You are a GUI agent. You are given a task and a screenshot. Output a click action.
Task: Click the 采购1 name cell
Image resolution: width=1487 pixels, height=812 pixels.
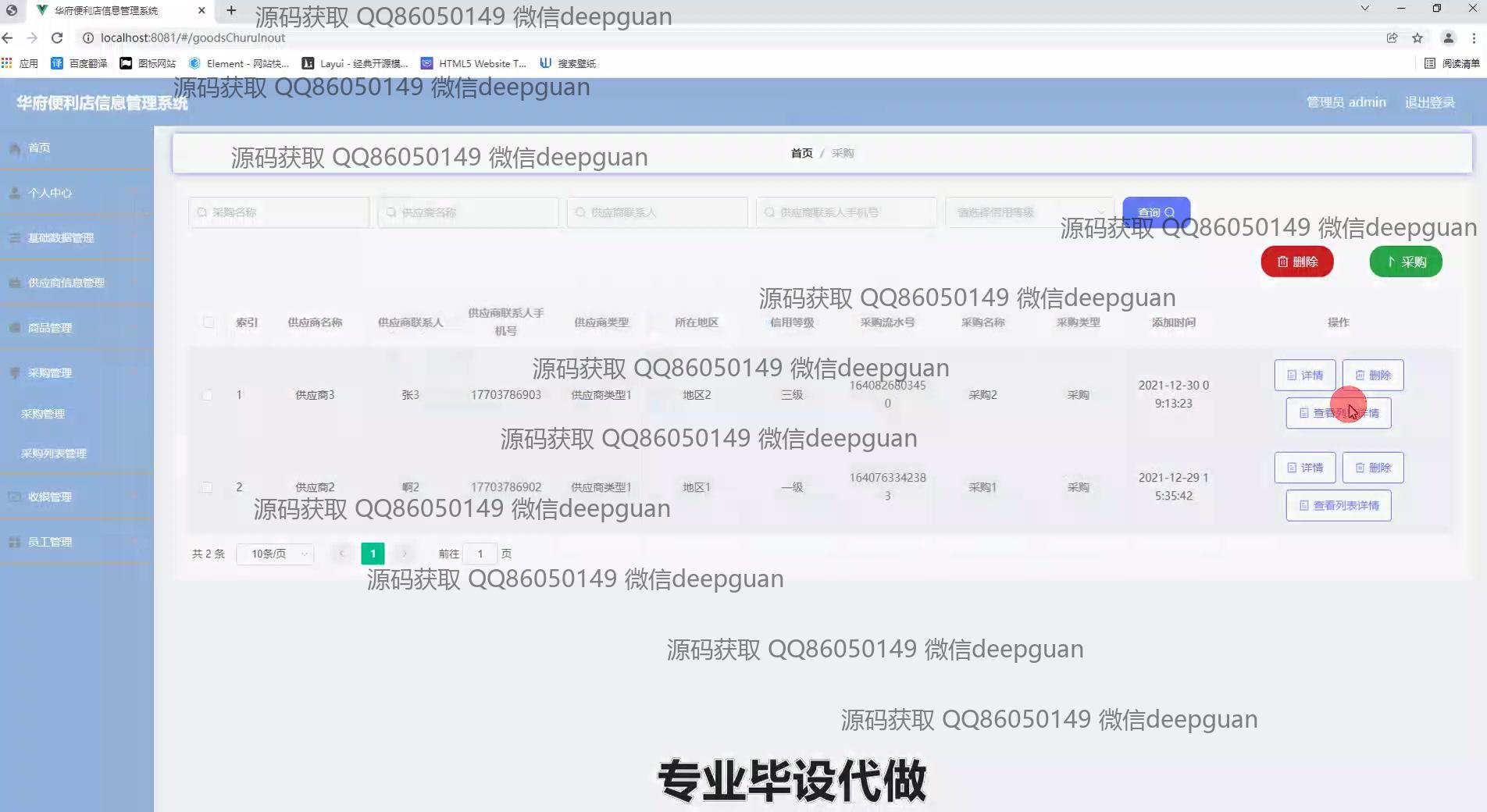[x=982, y=487]
